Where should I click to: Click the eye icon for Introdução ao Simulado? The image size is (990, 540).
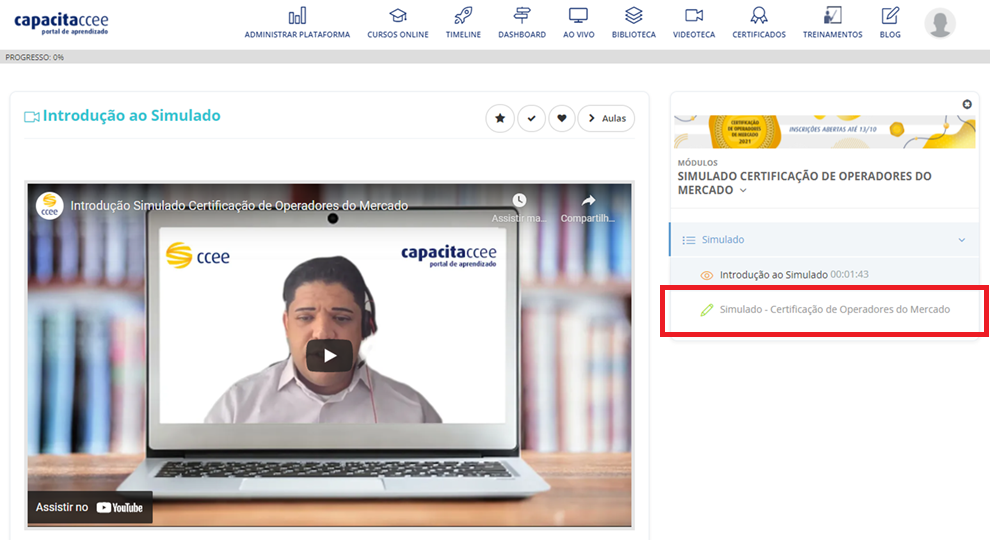[x=707, y=275]
